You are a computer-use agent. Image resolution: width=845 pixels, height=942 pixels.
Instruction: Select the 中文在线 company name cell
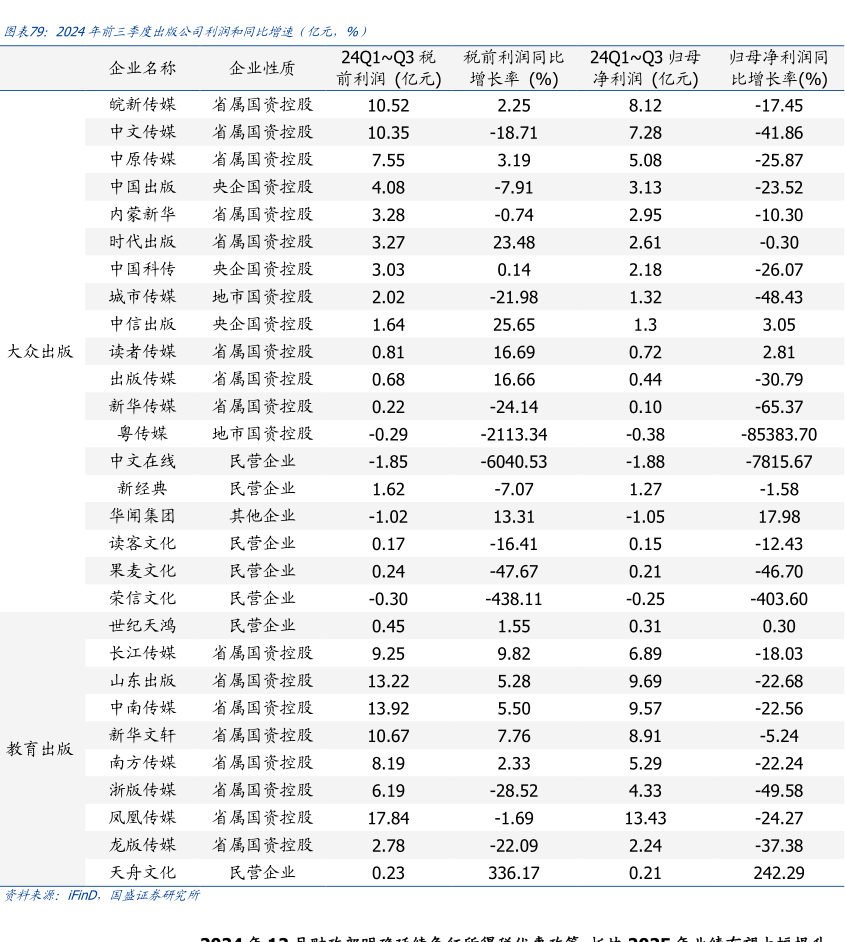[x=142, y=461]
